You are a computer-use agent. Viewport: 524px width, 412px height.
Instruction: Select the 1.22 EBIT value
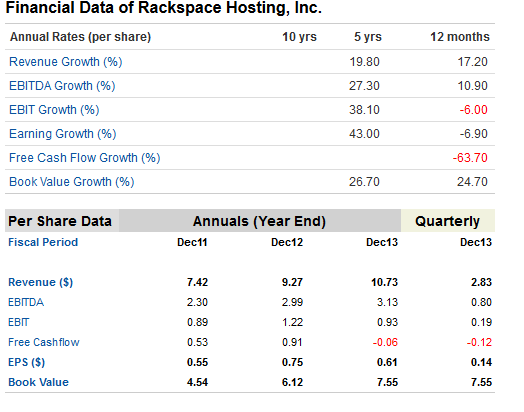coord(292,322)
